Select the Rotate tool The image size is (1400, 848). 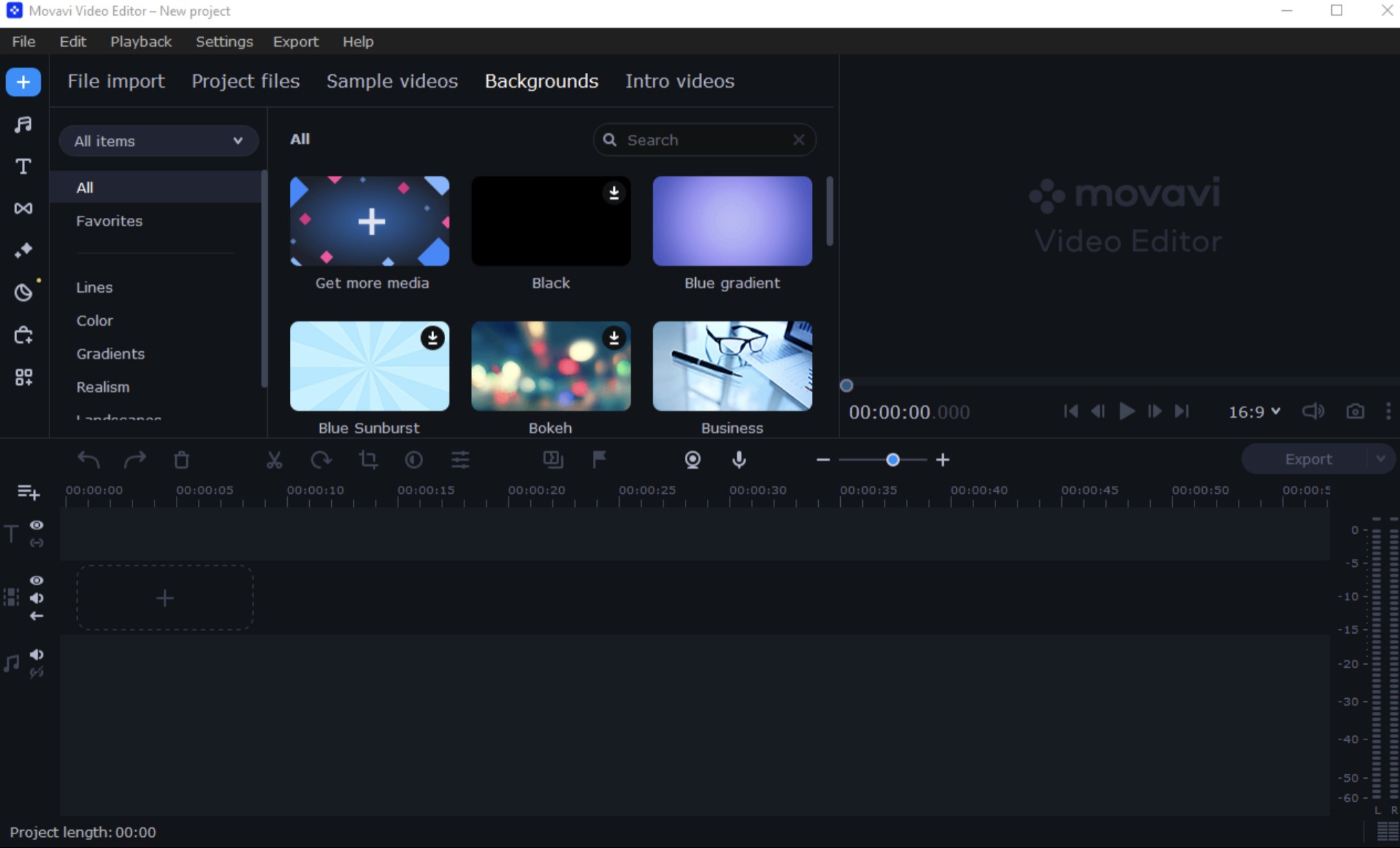click(321, 460)
